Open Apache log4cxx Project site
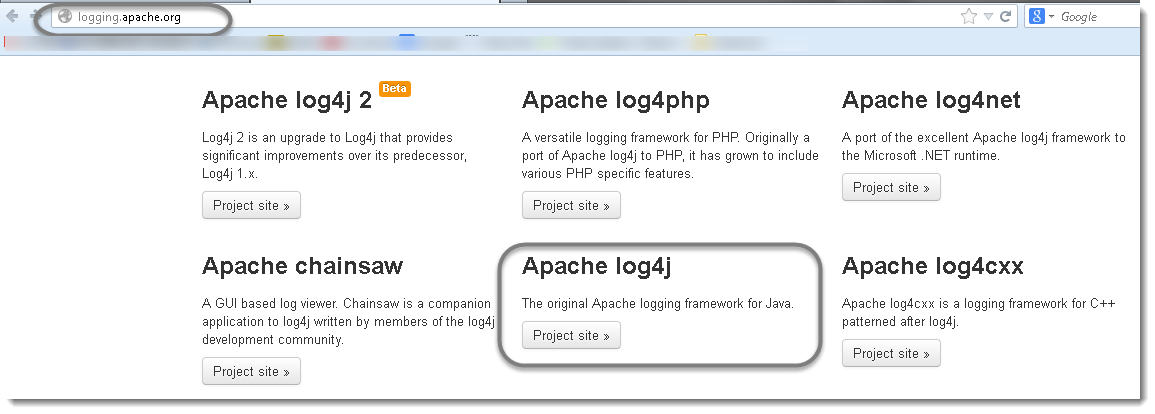Image resolution: width=1155 pixels, height=414 pixels. (x=891, y=354)
